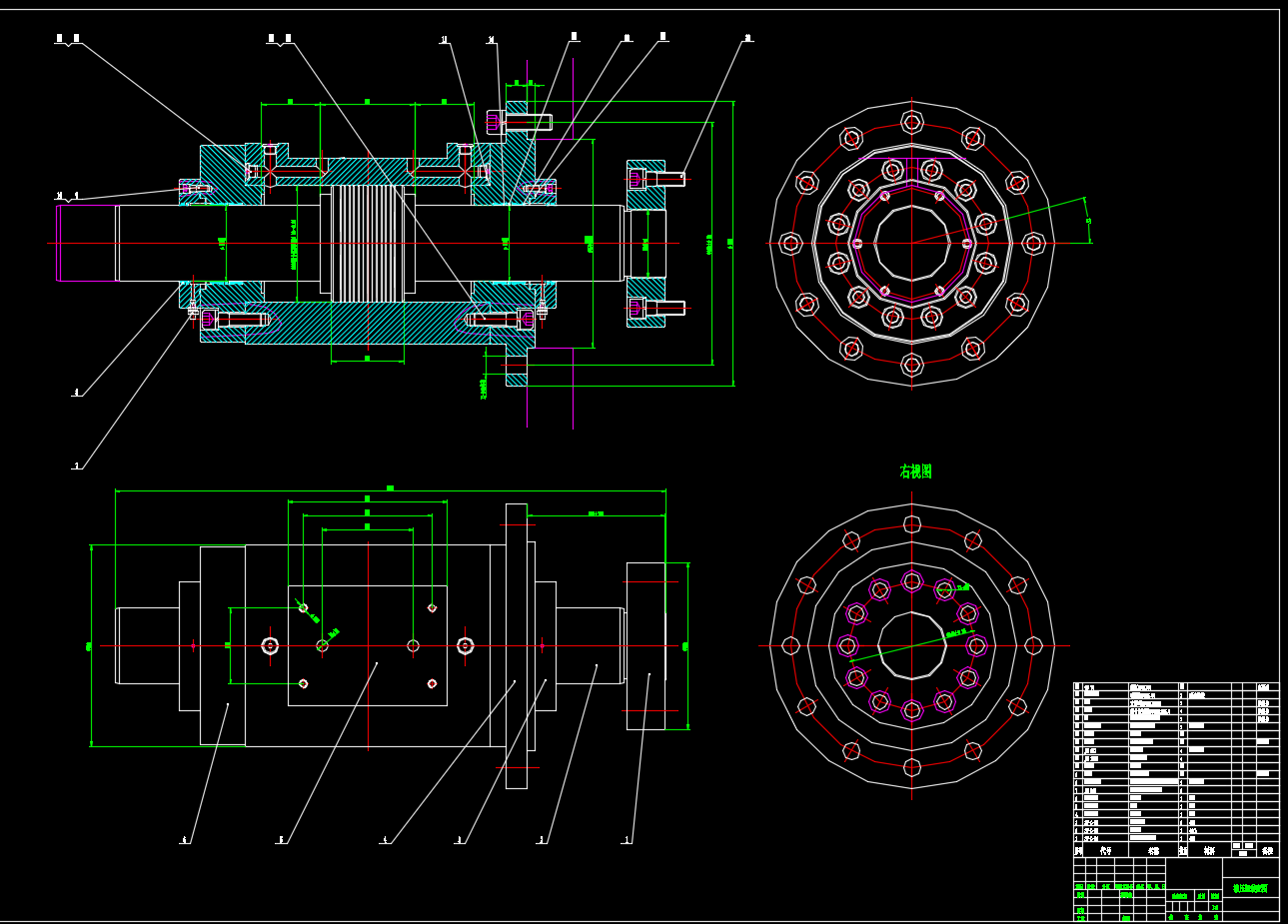Pick the topmost outer hex bolt in upper flange view
This screenshot has width=1288, height=924.
pos(911,122)
